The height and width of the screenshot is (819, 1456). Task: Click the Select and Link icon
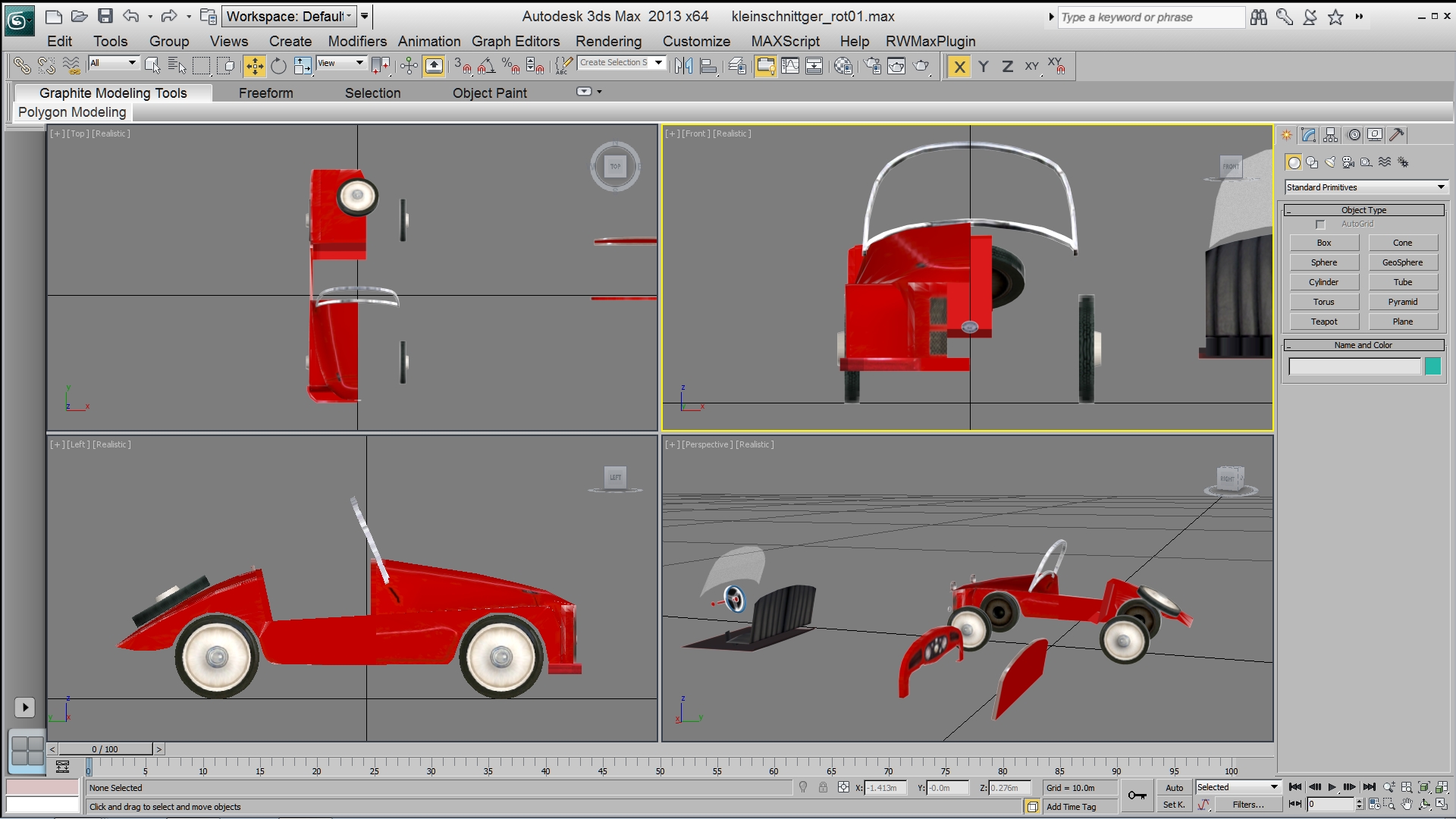pos(22,67)
